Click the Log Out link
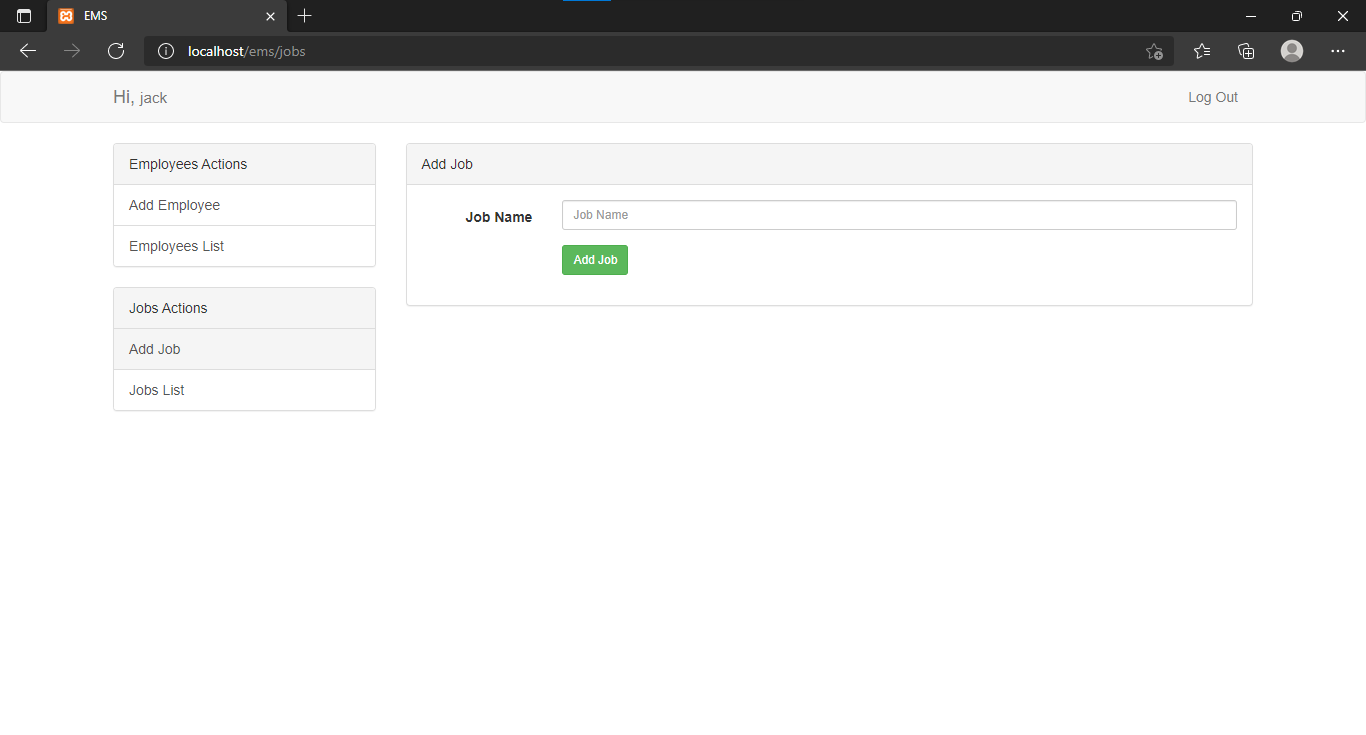The image size is (1366, 735). click(x=1212, y=97)
